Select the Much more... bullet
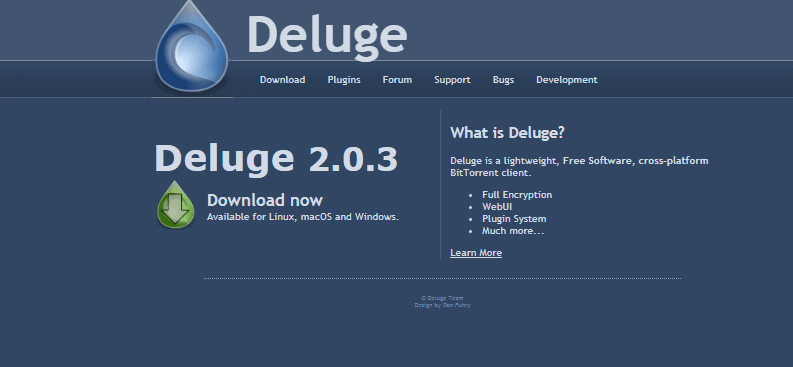This screenshot has height=367, width=793. coord(513,231)
